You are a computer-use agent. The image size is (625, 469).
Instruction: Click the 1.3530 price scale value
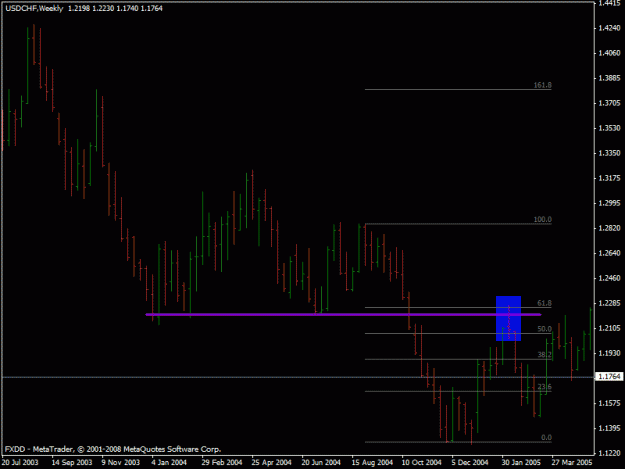point(609,128)
